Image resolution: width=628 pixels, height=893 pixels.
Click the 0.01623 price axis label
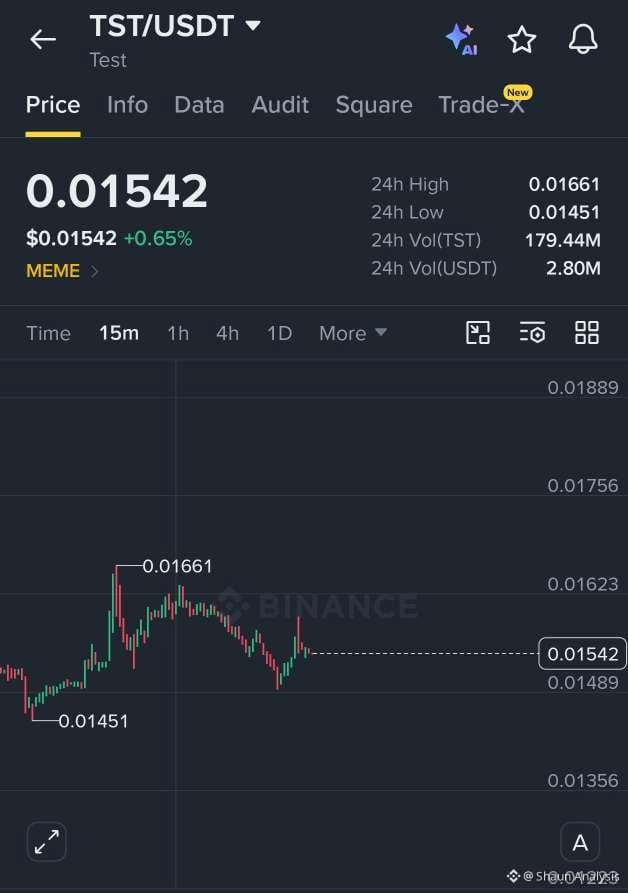582,584
